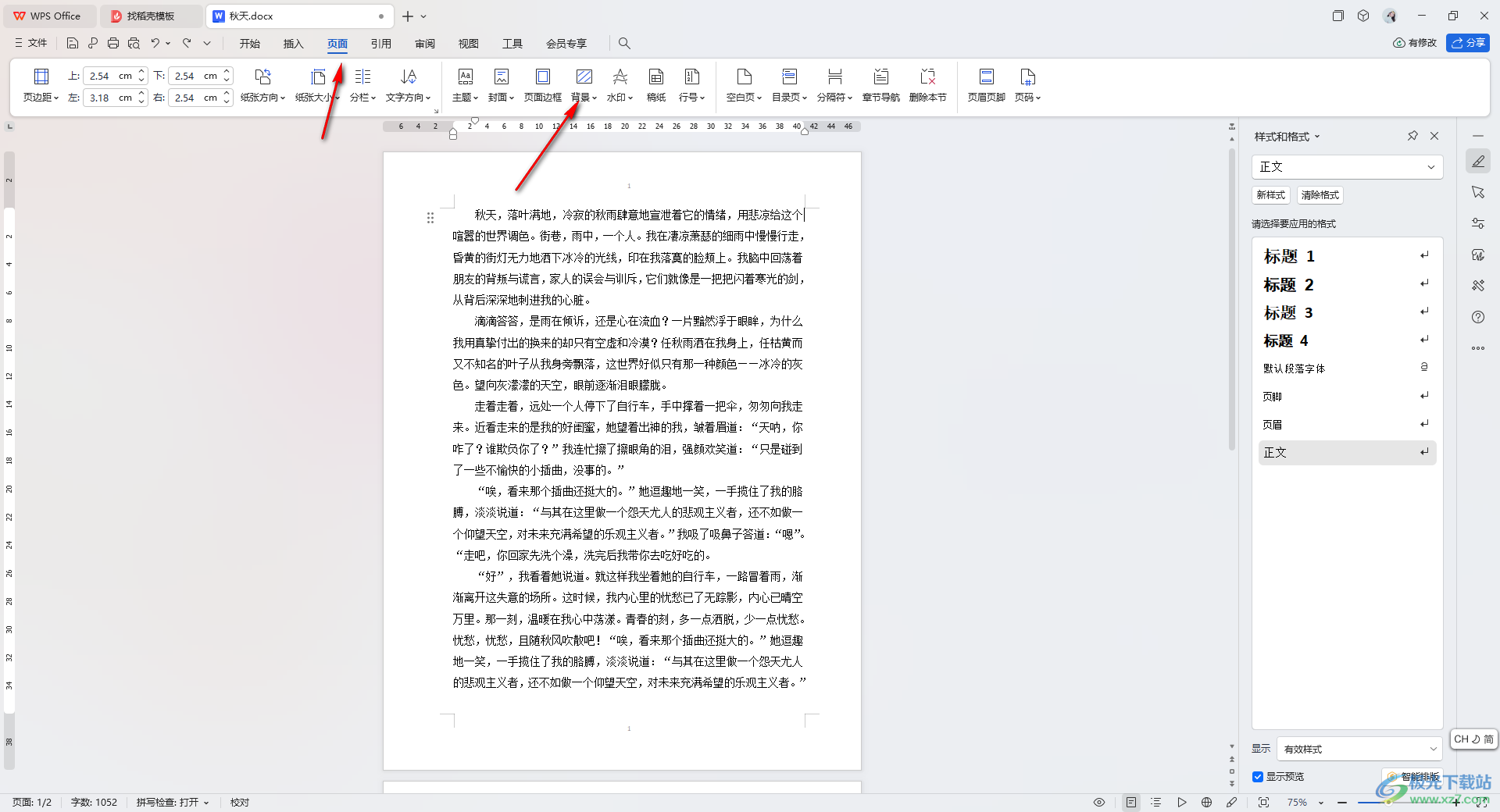
Task: Increase the right margin with stepper up arrow
Action: click(227, 93)
